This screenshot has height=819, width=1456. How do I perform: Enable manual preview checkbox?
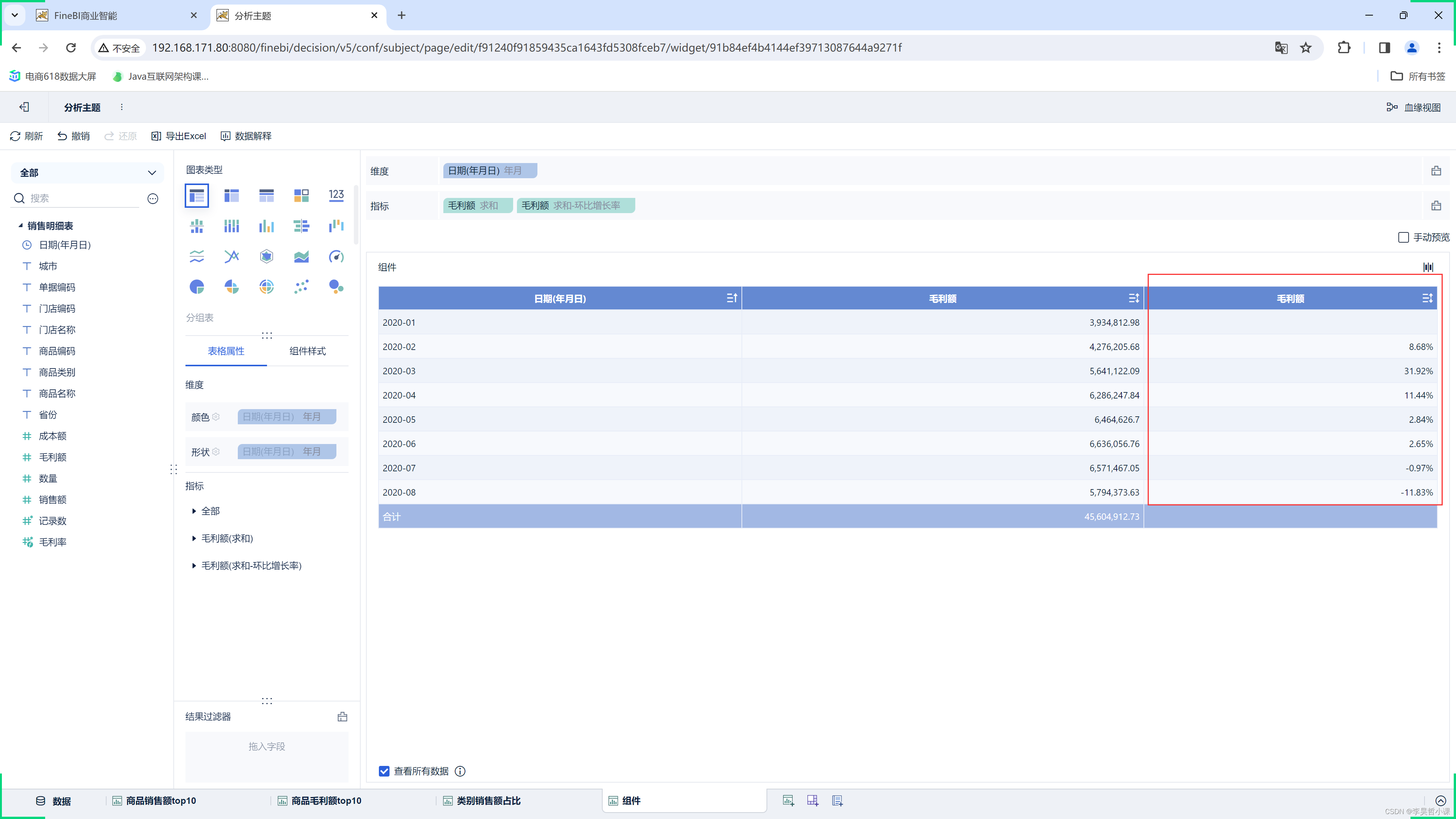pos(1403,237)
